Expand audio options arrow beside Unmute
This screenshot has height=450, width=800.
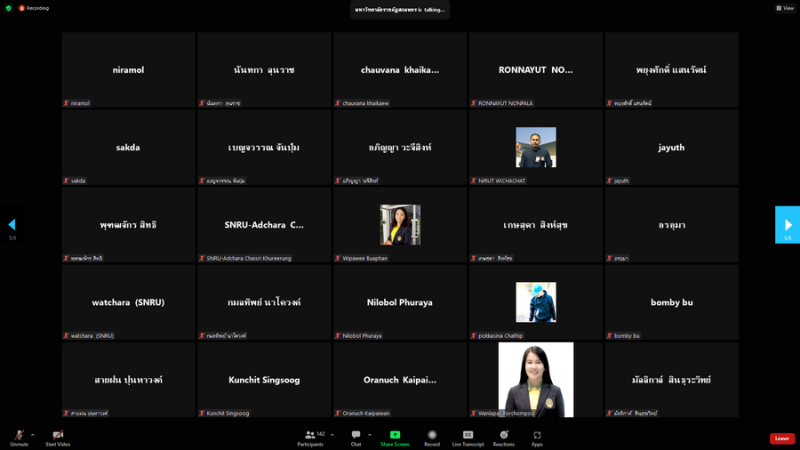[x=33, y=434]
